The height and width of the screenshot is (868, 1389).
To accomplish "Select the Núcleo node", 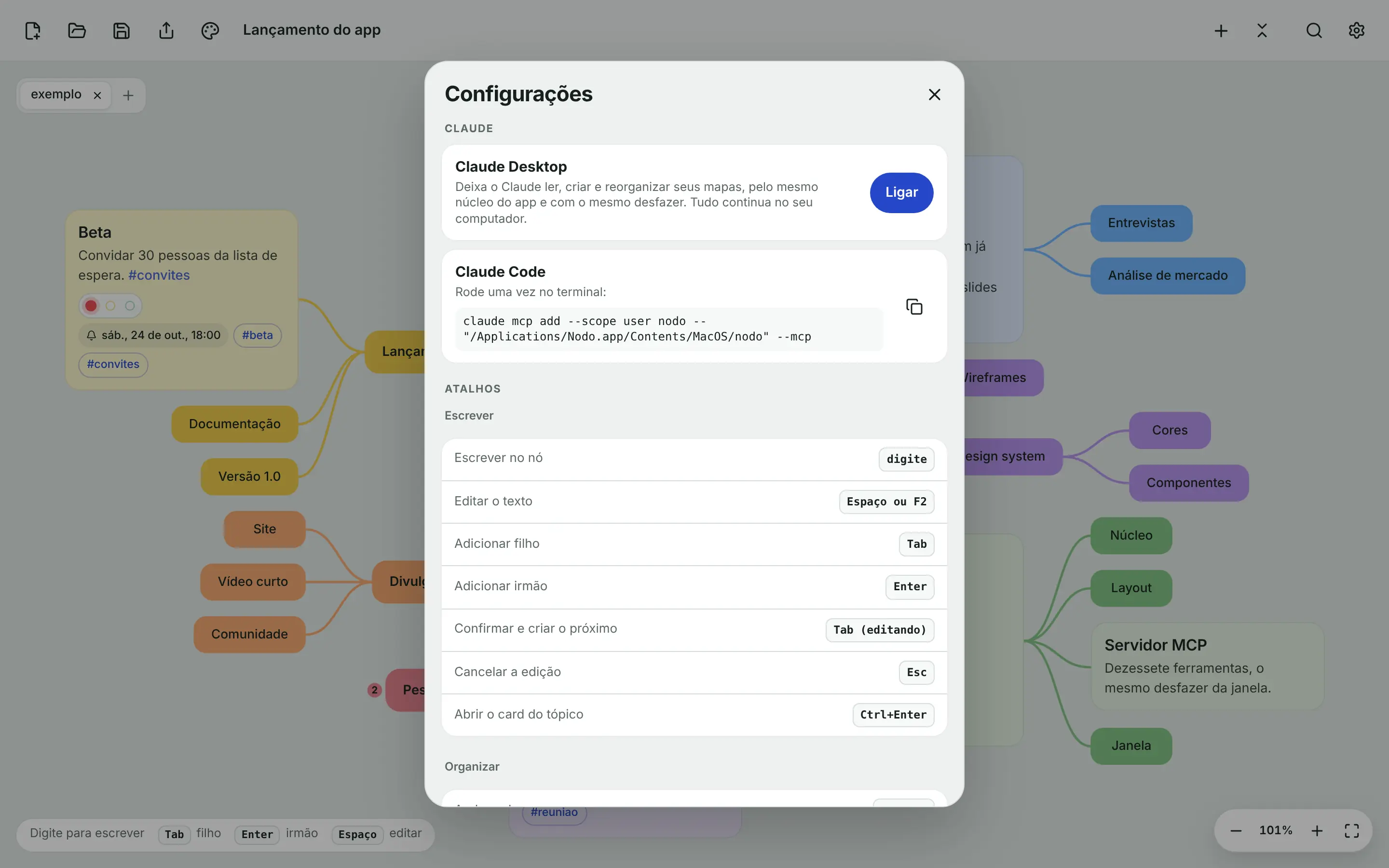I will point(1130,535).
